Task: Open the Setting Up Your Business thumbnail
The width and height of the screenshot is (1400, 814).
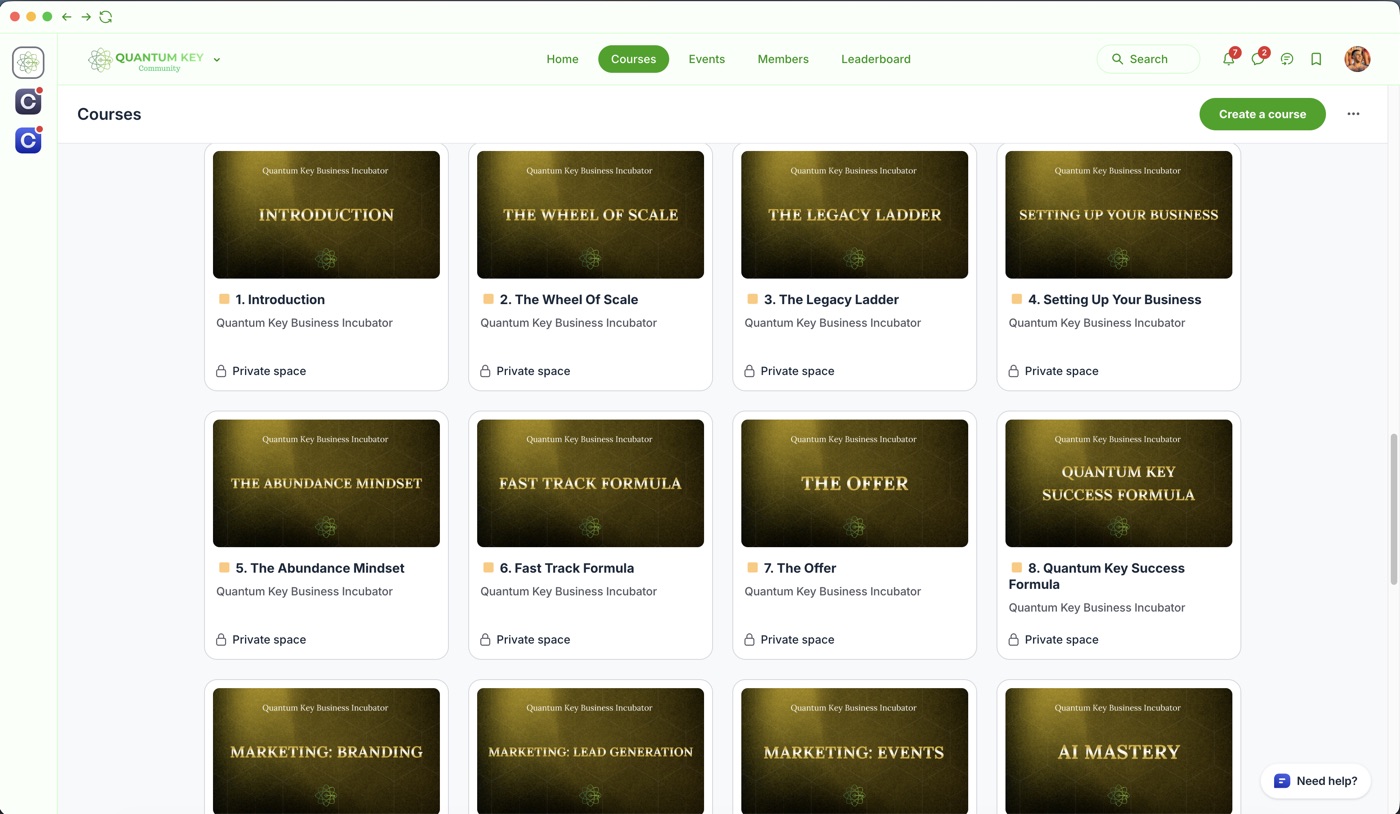Action: tap(1118, 215)
